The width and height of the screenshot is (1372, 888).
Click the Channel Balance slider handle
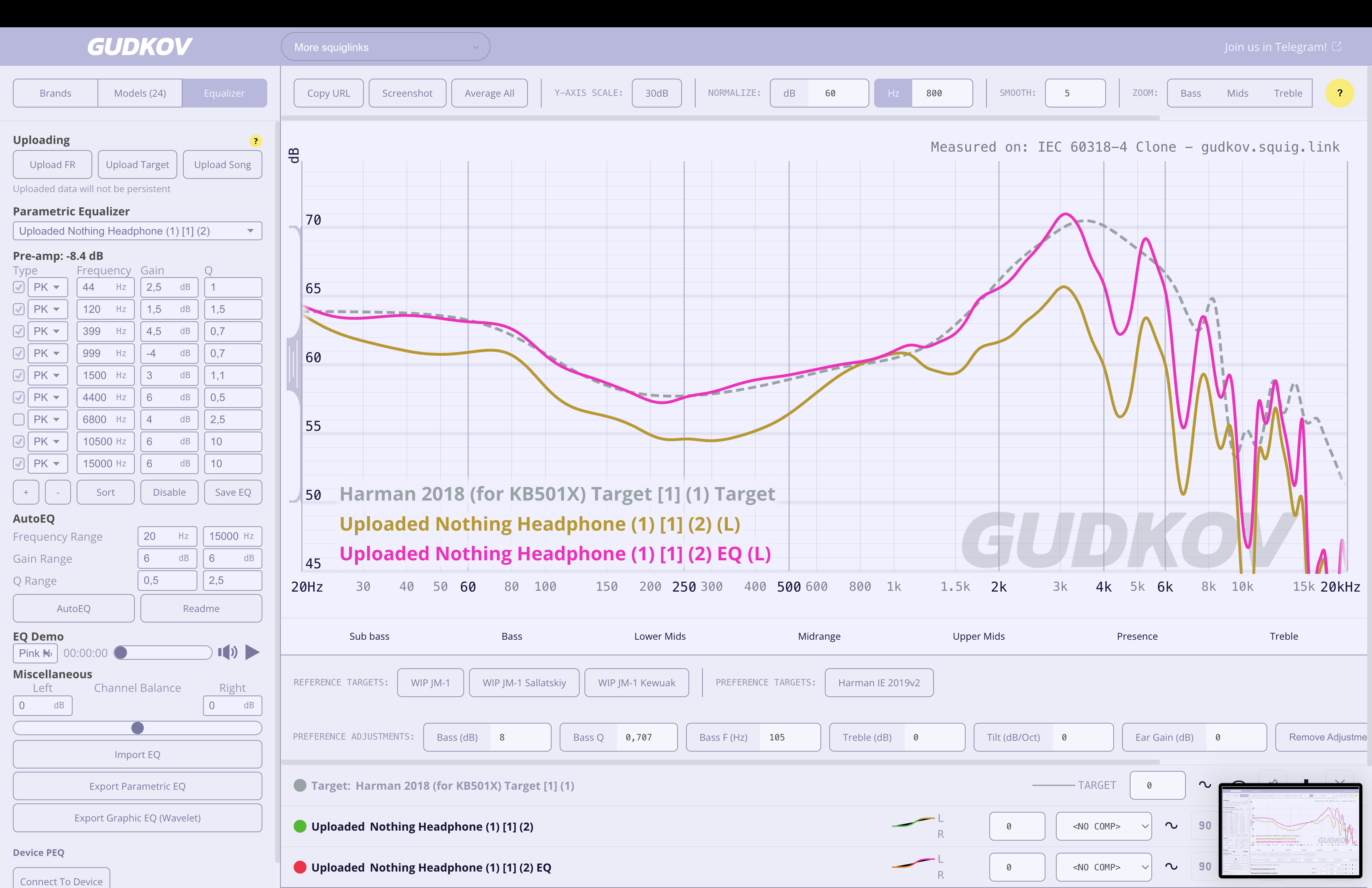(x=137, y=728)
